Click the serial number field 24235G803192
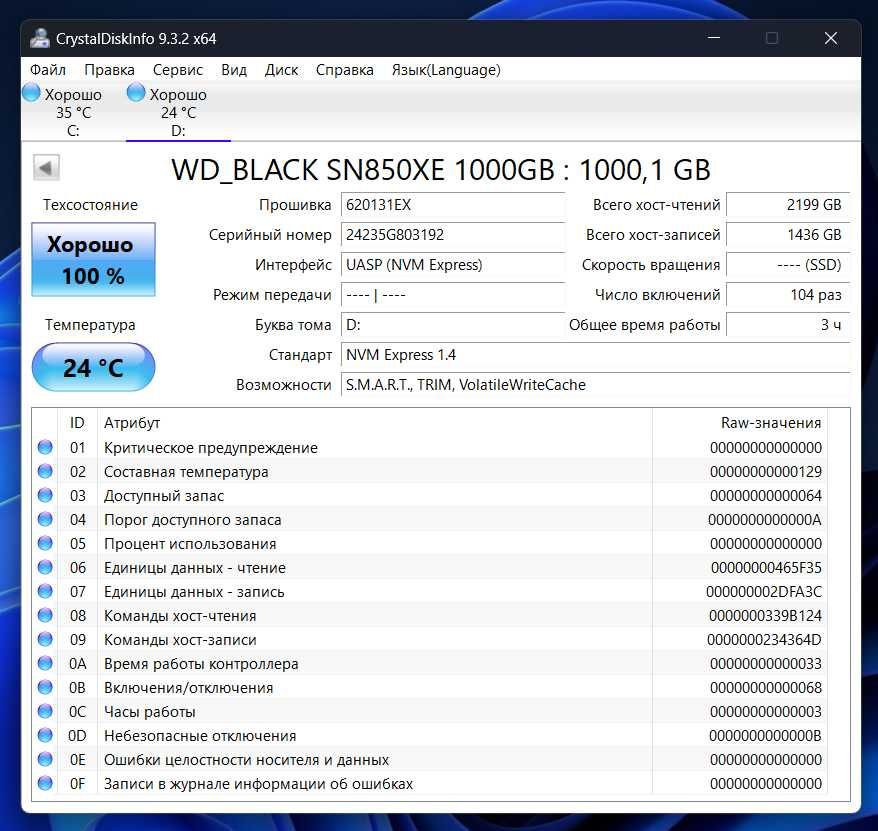This screenshot has width=878, height=831. coord(452,235)
